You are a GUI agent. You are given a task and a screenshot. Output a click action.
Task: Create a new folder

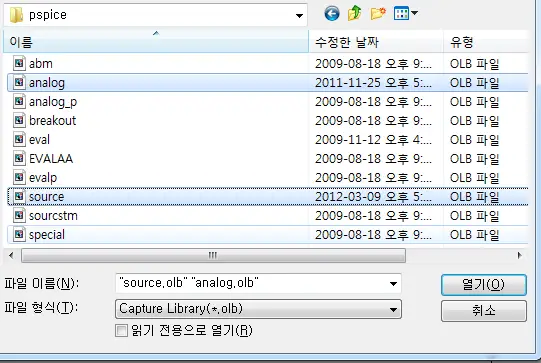pyautogui.click(x=378, y=14)
